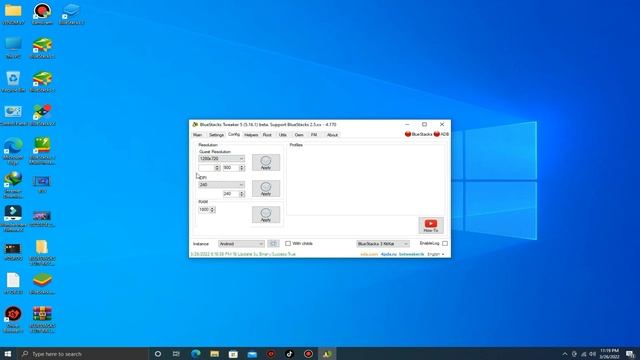Apply the RAM setting
This screenshot has height=360, width=640.
coord(266,215)
